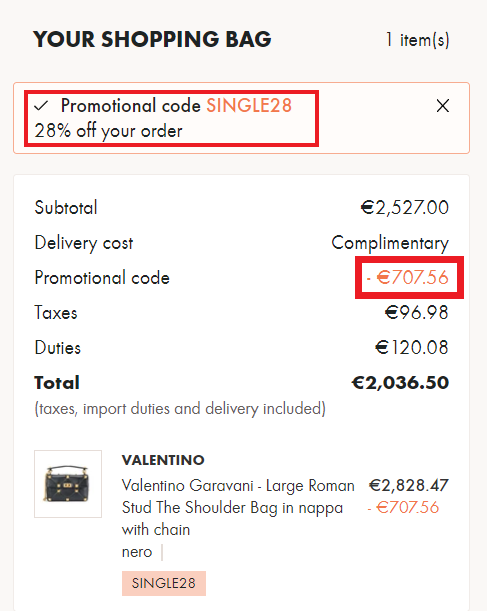Click the -€707.56 discount under product price
Image resolution: width=487 pixels, height=611 pixels.
(x=403, y=507)
